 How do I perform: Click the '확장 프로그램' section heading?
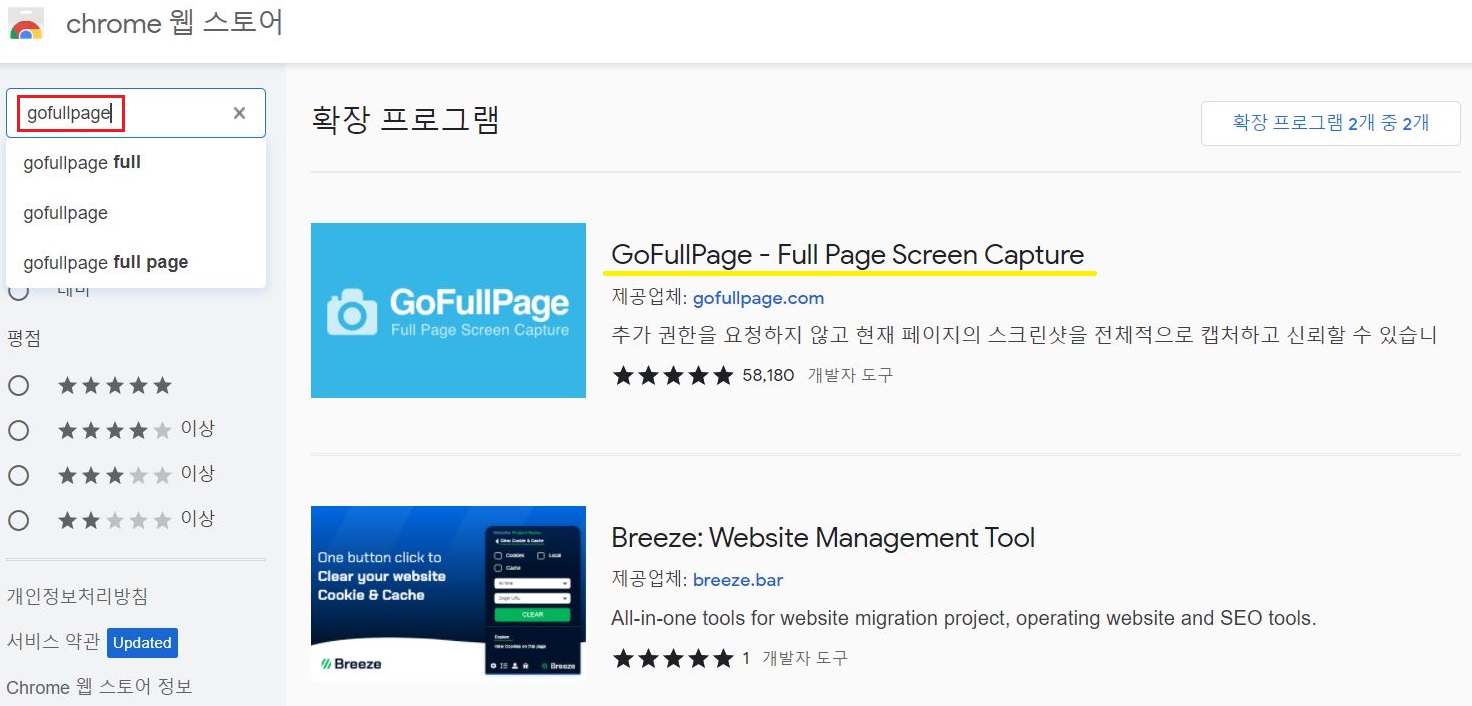pos(406,119)
